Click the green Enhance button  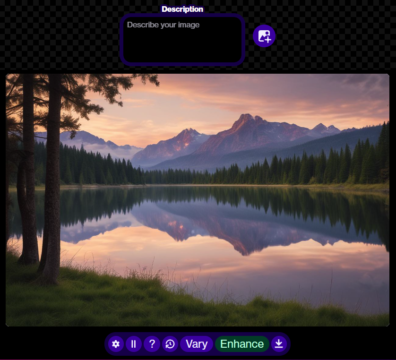[x=242, y=344]
